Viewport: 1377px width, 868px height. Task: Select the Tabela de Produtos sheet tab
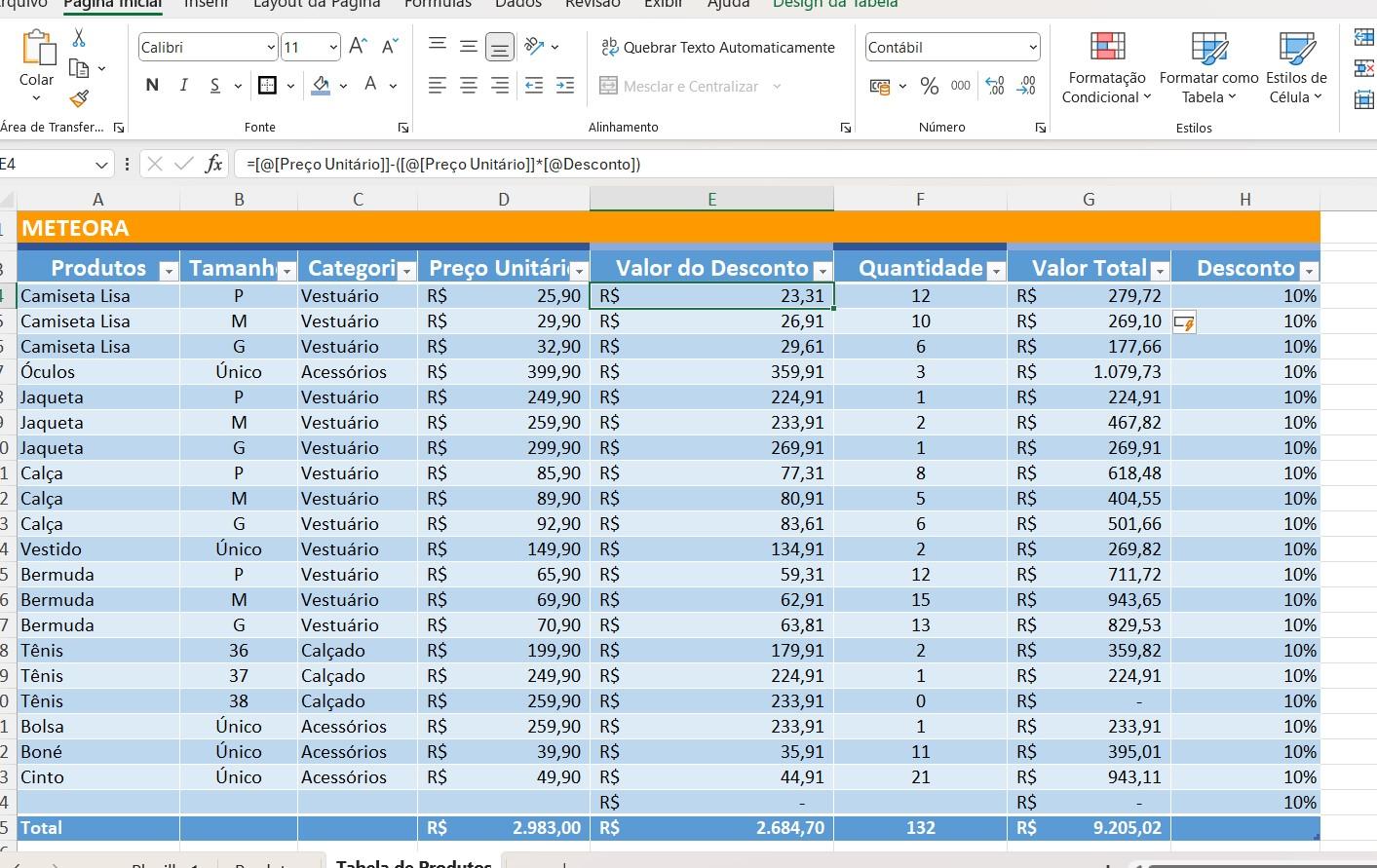click(413, 861)
